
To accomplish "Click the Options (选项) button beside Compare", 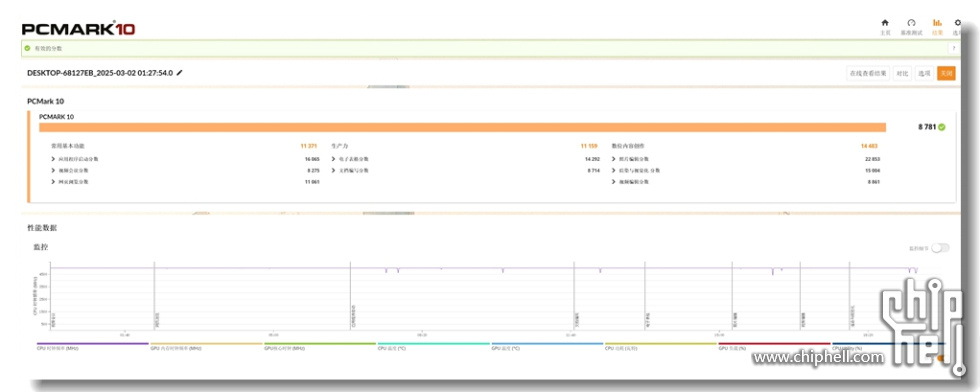I will click(x=924, y=73).
